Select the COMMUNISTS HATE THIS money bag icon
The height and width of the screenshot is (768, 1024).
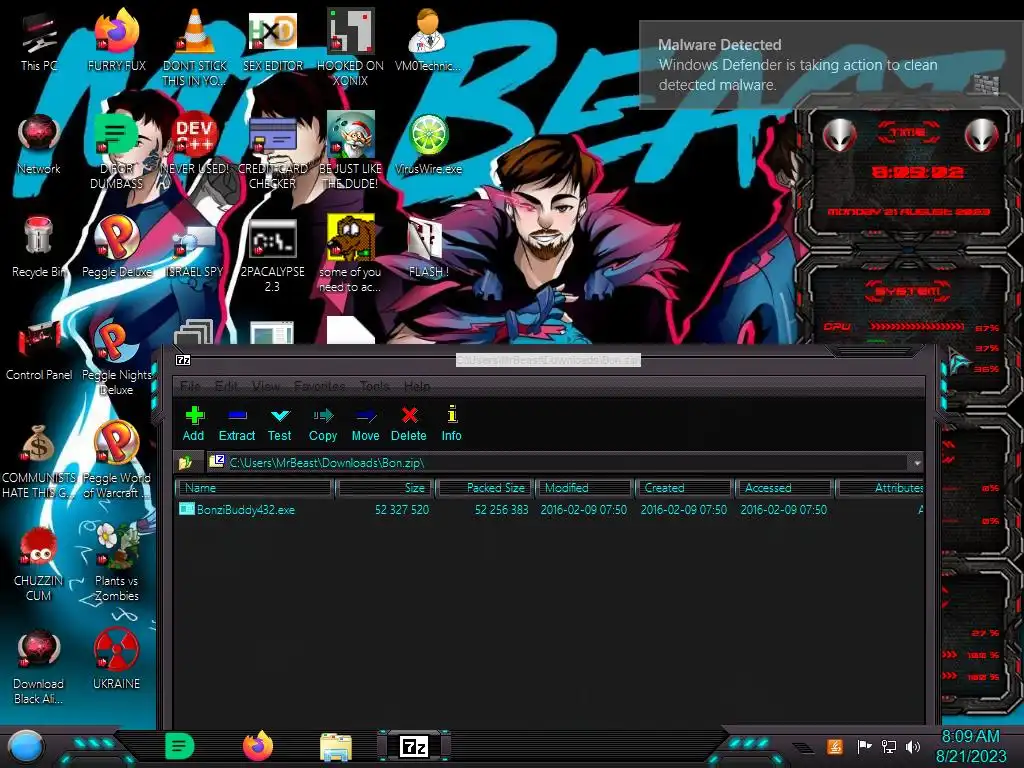39,461
